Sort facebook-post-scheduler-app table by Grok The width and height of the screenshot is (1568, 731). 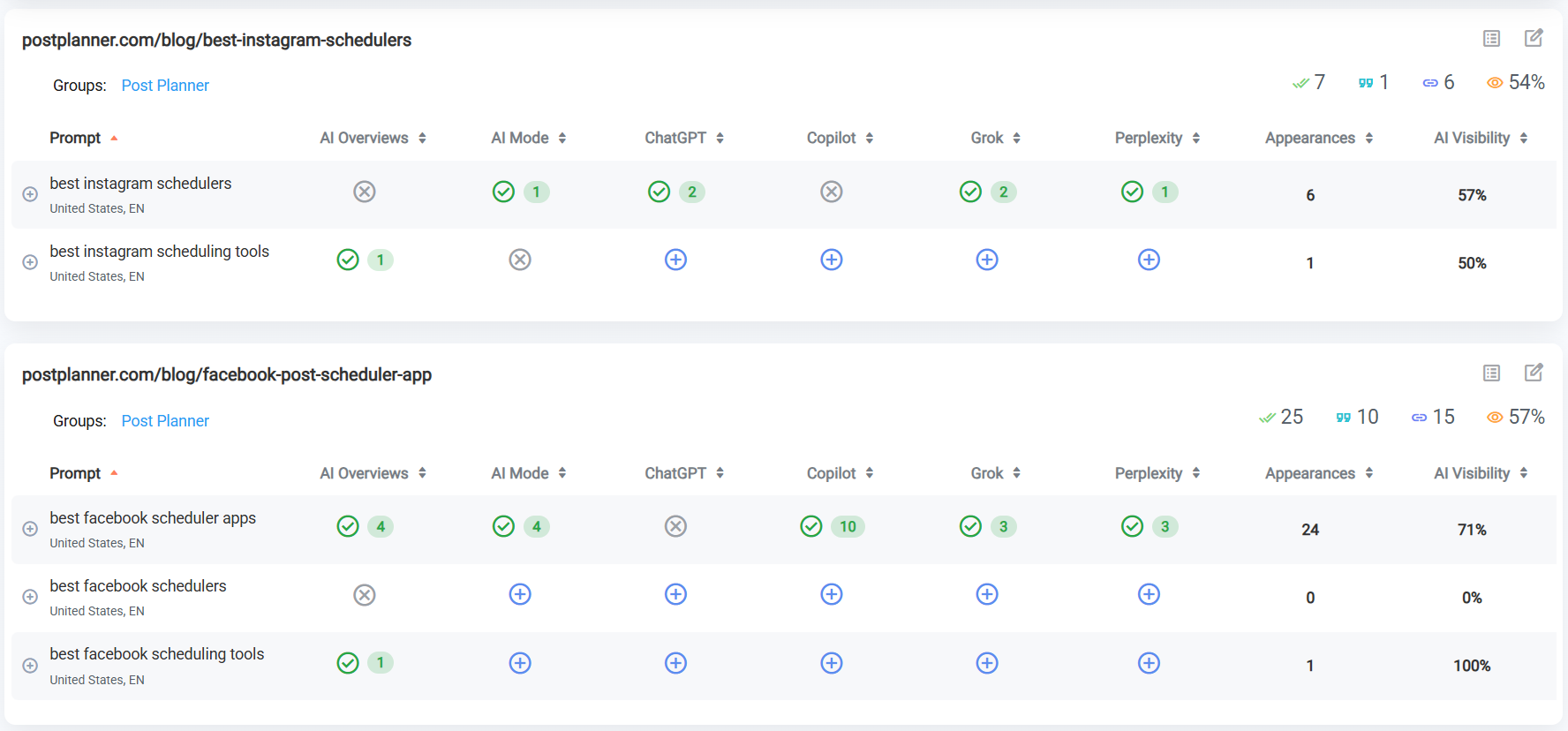tap(996, 473)
